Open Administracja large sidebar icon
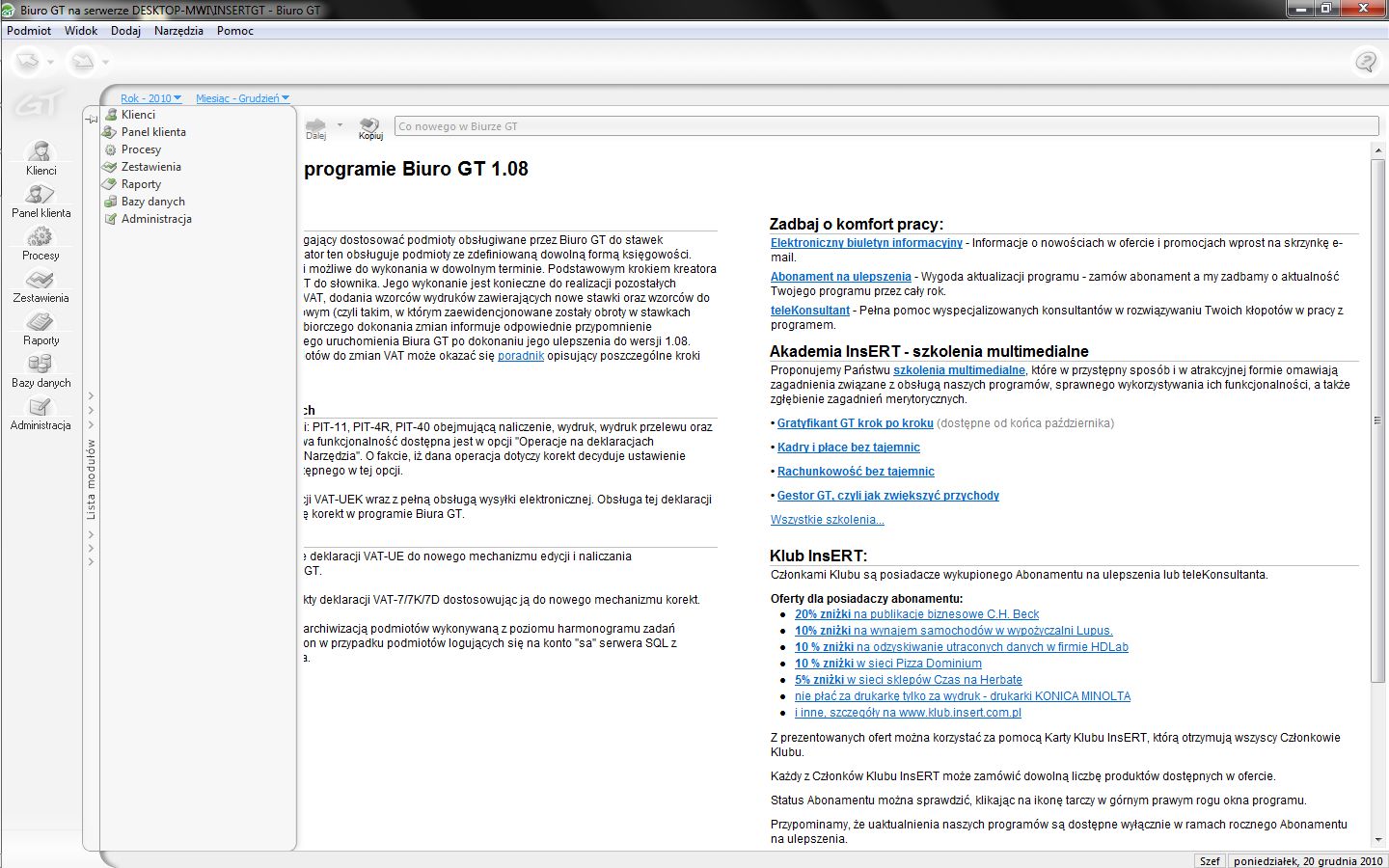 point(41,413)
